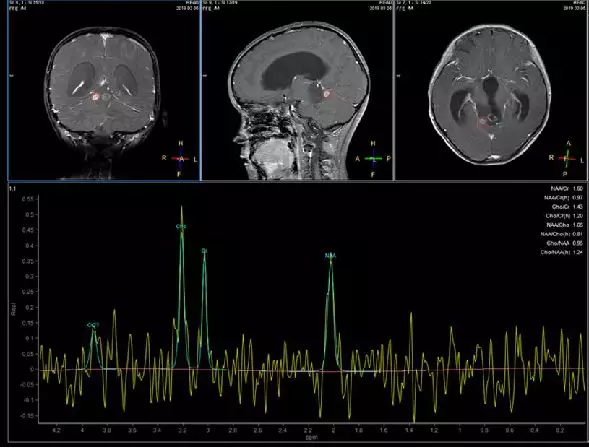
Task: Click the red voxel marker in sagittal view
Action: pos(327,93)
